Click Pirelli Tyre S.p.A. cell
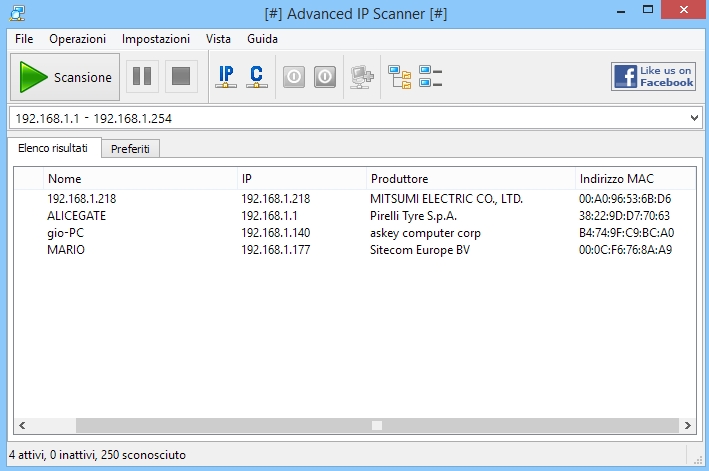 413,216
